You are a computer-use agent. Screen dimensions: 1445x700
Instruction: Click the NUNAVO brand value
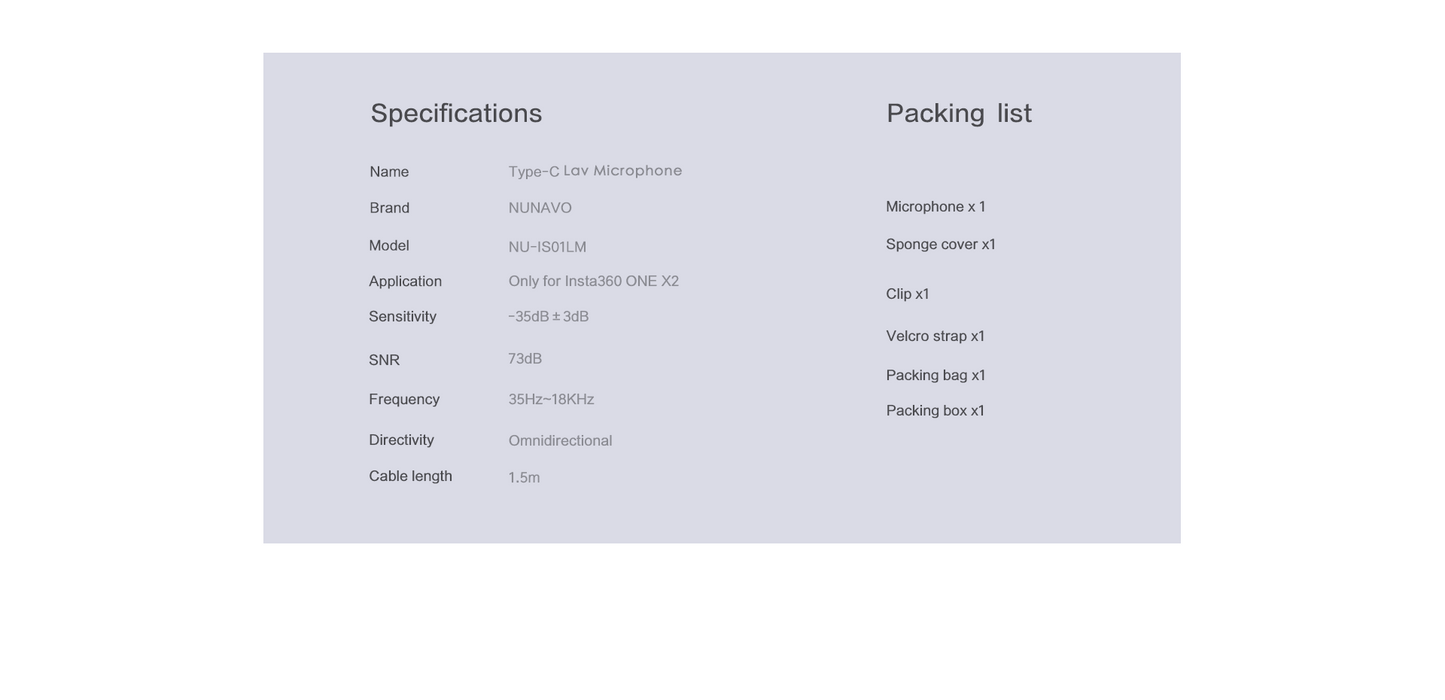tap(540, 208)
